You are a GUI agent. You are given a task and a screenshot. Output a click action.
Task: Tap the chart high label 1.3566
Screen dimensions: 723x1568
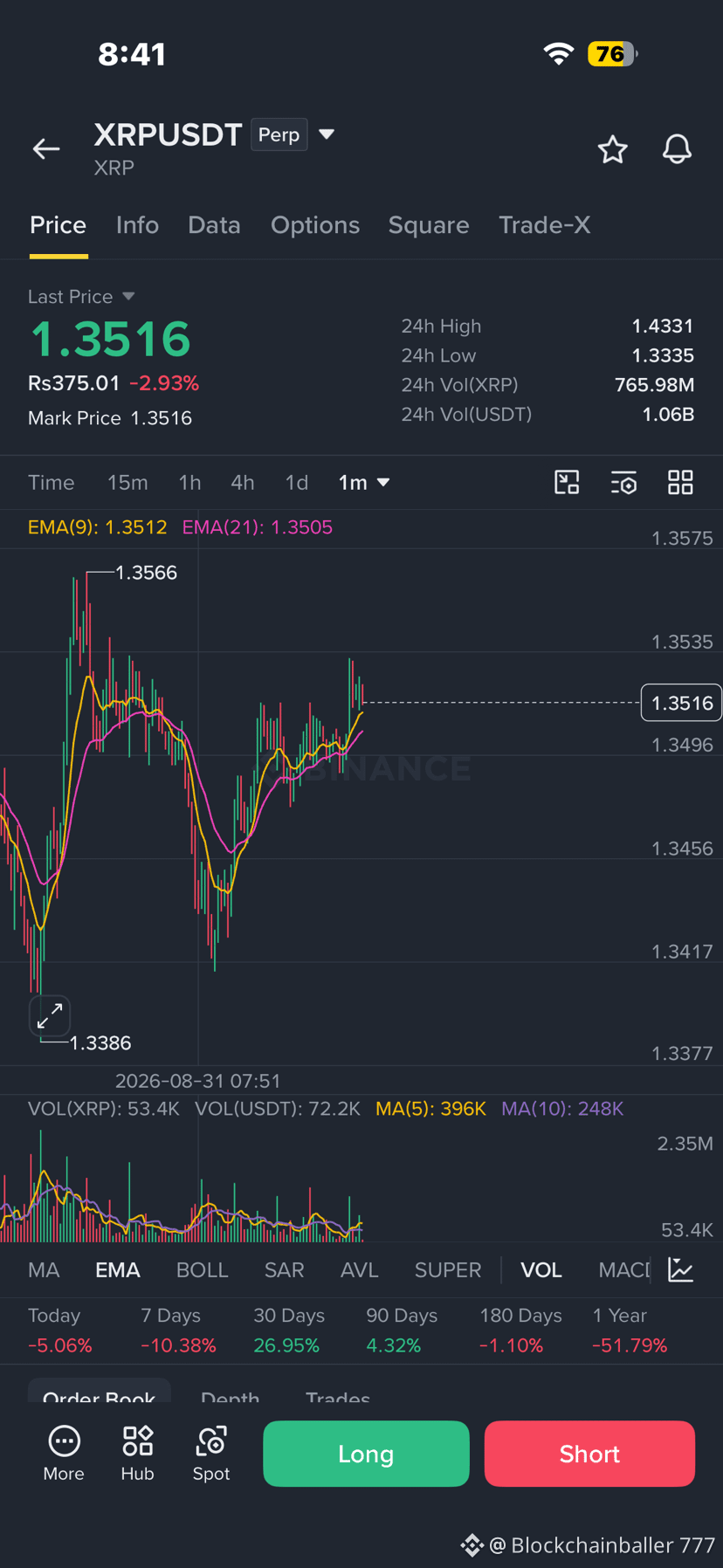[x=146, y=573]
